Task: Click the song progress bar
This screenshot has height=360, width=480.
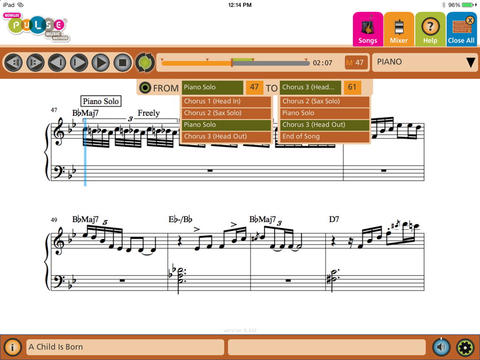Action: coord(235,63)
